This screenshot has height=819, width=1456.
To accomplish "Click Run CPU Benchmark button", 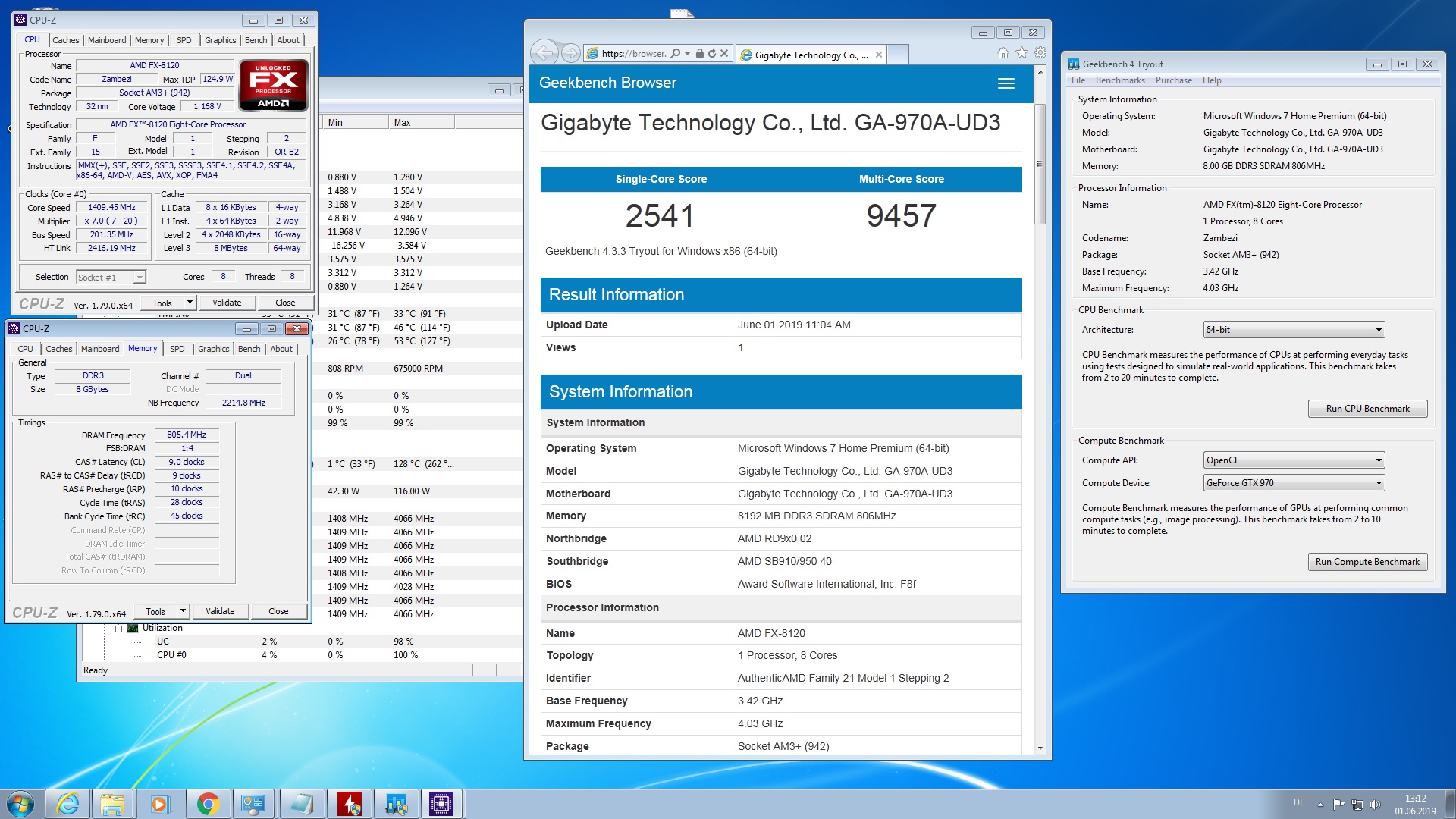I will point(1367,409).
